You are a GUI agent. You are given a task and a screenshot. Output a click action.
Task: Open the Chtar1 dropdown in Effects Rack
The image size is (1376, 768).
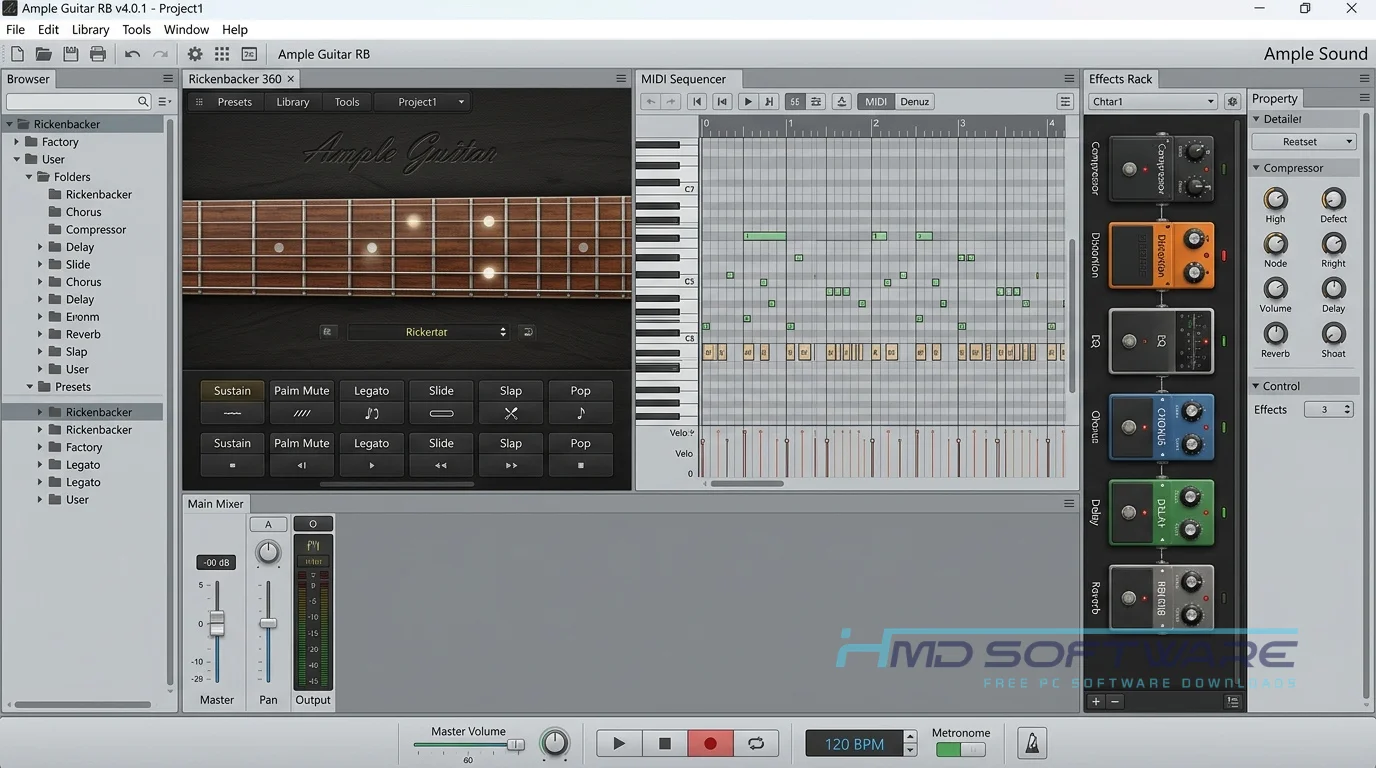pos(1153,101)
